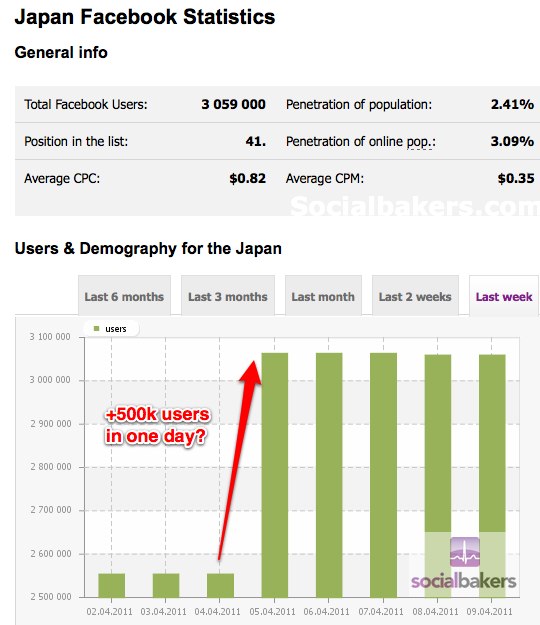Click the 3.09% online penetration value
540x625 pixels.
512,142
